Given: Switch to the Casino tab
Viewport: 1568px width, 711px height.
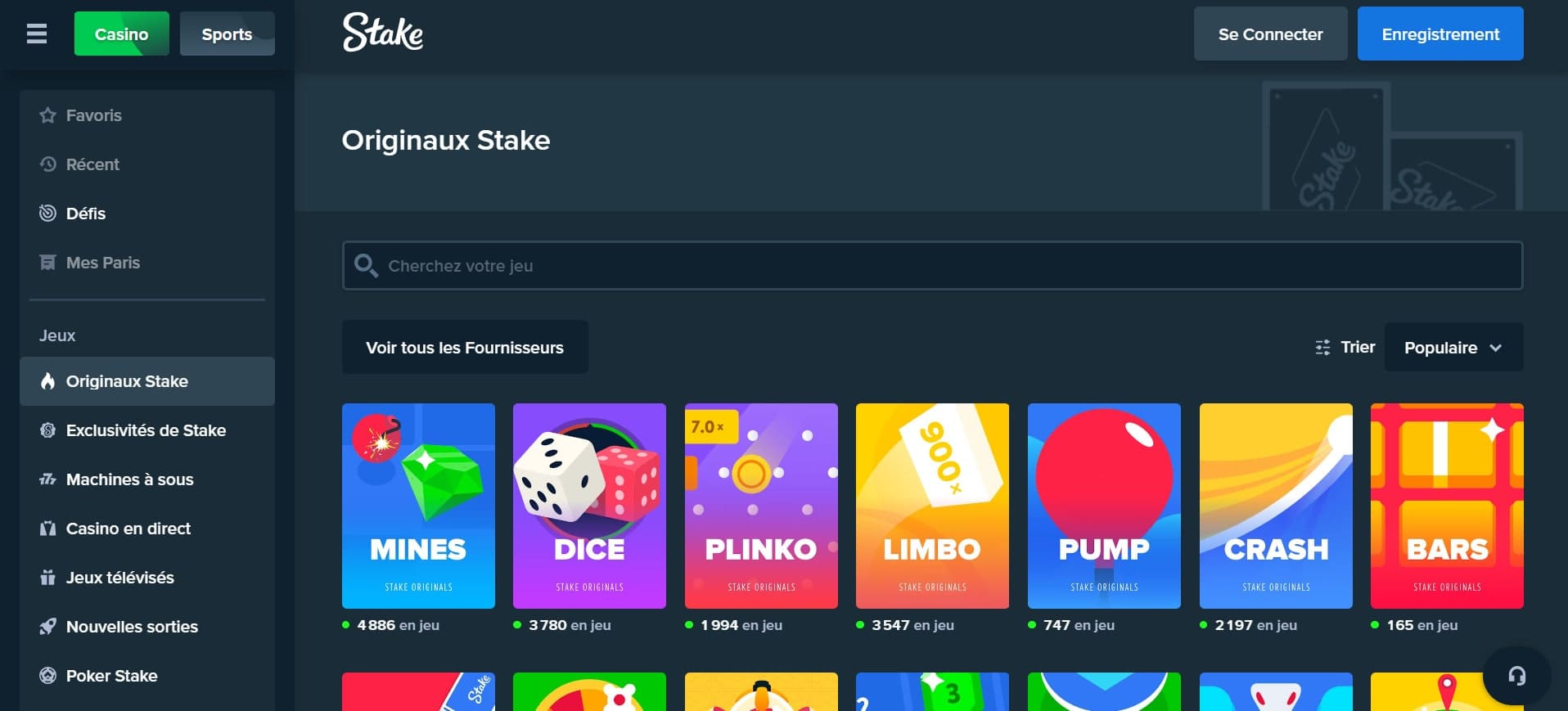Looking at the screenshot, I should pos(122,34).
